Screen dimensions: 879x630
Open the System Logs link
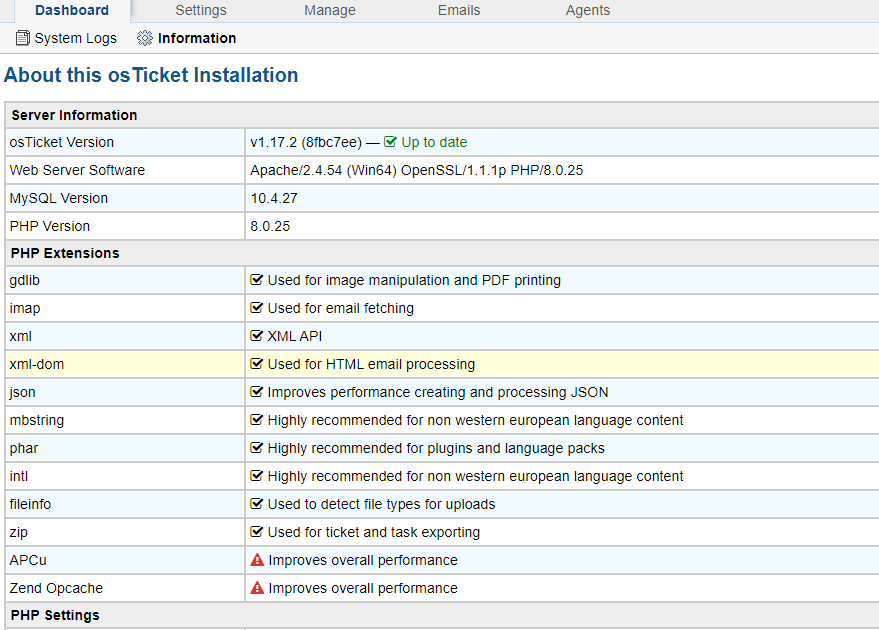point(75,38)
